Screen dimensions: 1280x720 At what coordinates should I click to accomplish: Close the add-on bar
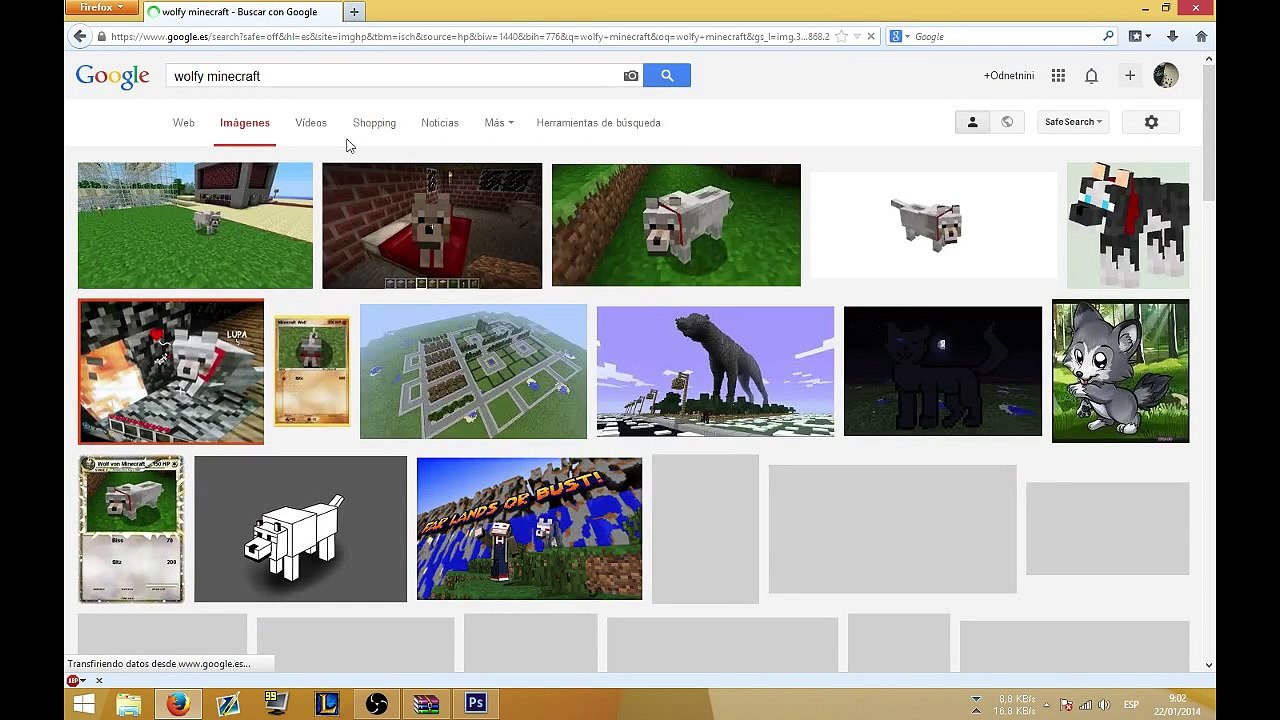(99, 681)
